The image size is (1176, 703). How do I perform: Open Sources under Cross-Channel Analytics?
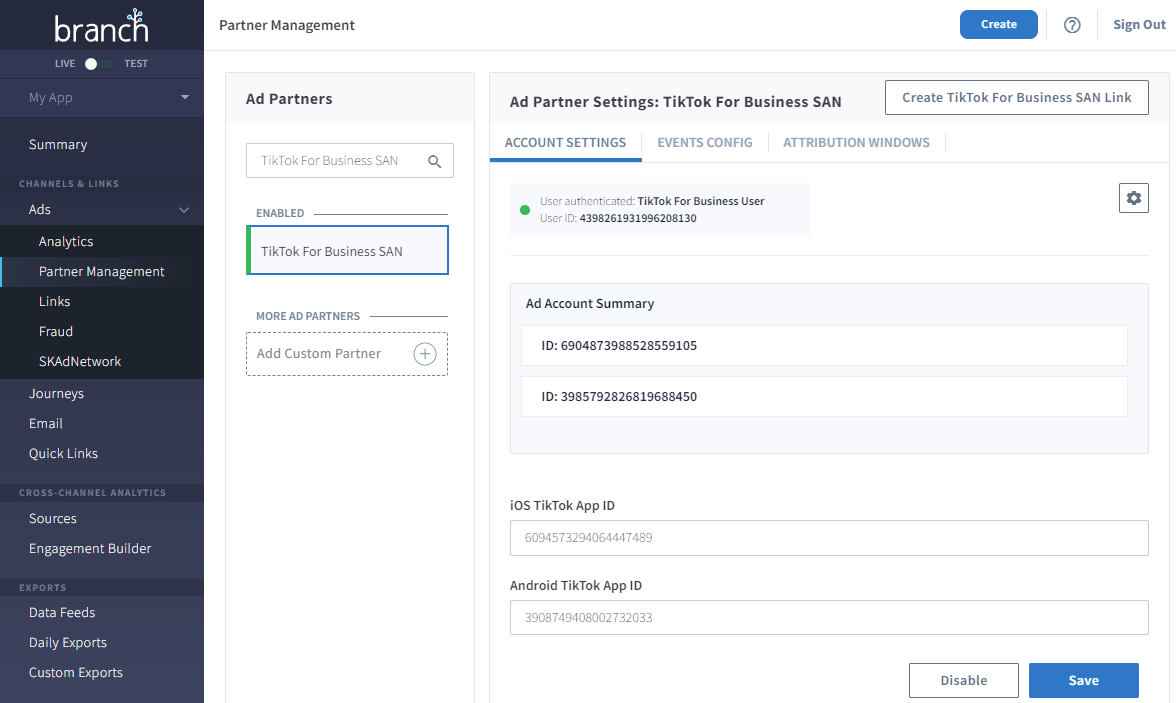[52, 518]
